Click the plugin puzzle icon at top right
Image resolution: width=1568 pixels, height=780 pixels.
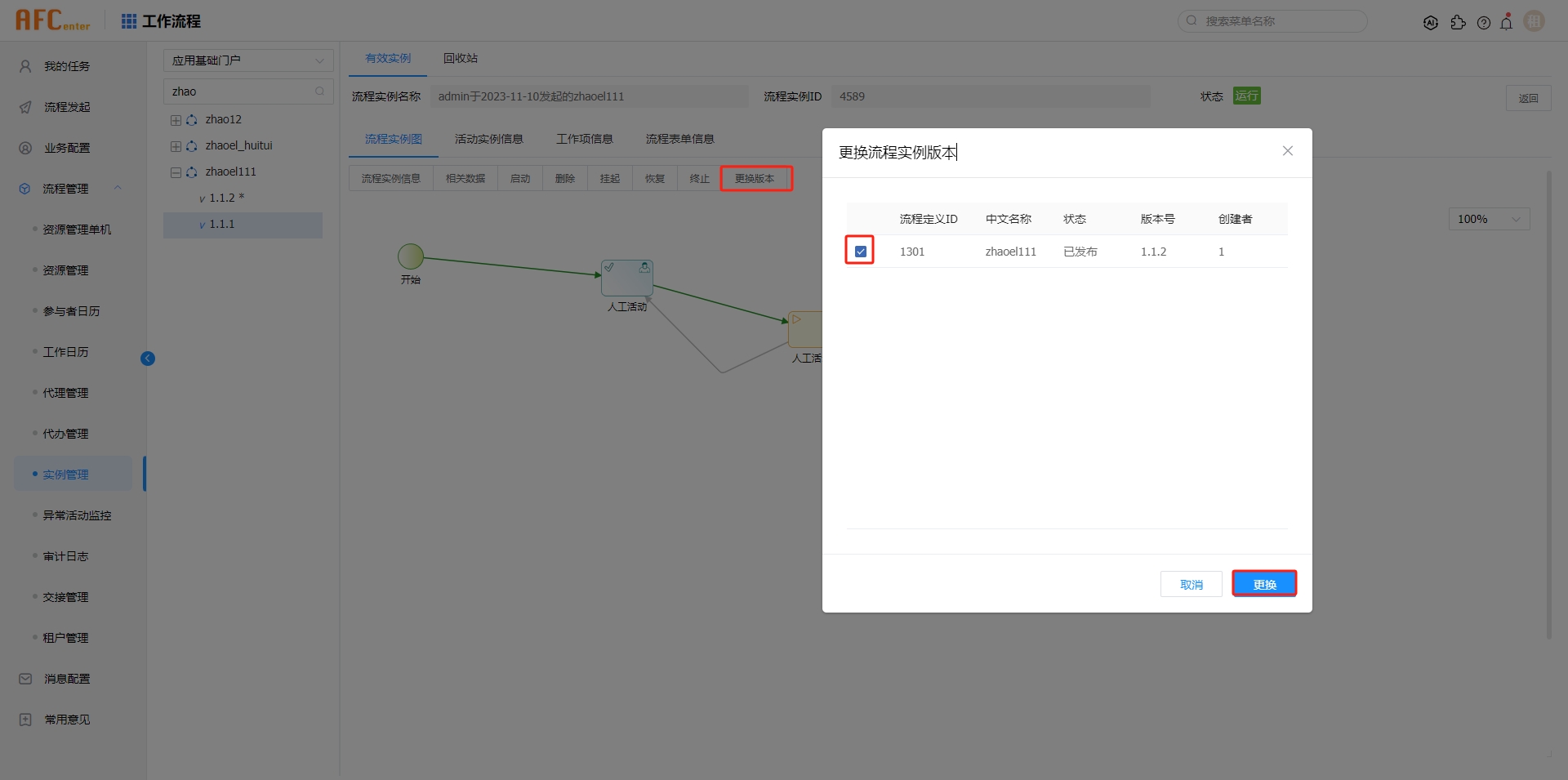(1459, 22)
